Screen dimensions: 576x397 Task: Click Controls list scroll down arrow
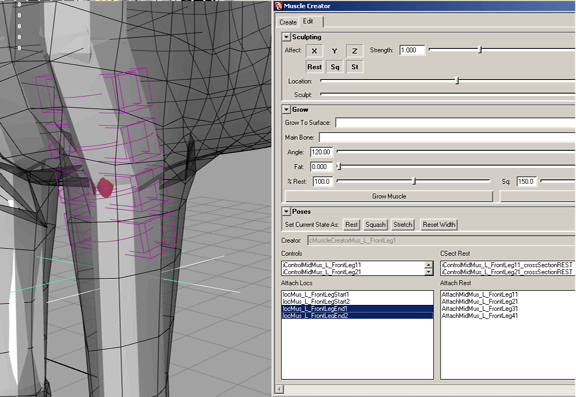coord(428,272)
